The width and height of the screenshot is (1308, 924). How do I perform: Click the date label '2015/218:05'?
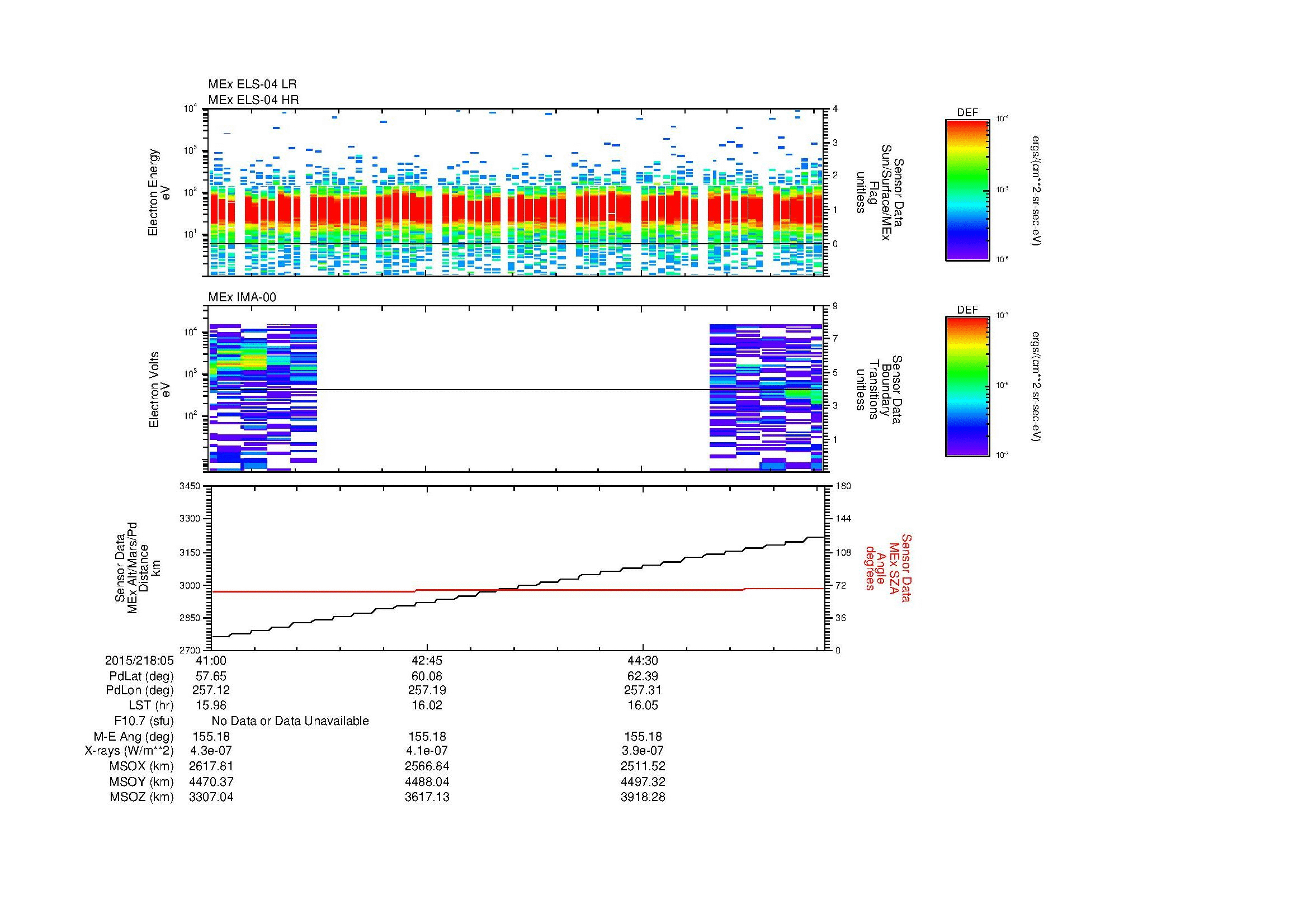pyautogui.click(x=139, y=660)
